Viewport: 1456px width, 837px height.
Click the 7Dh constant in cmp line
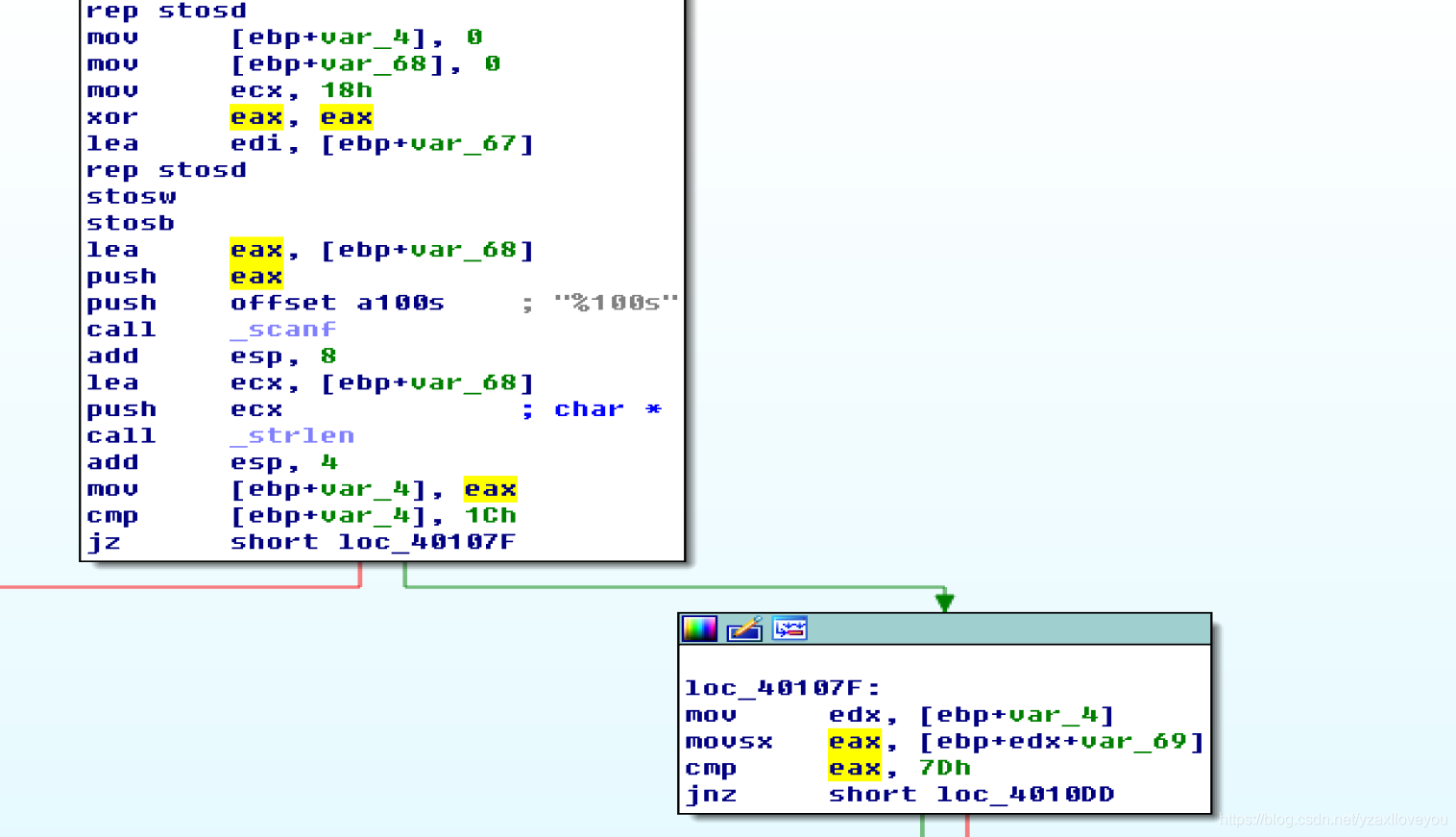click(944, 768)
